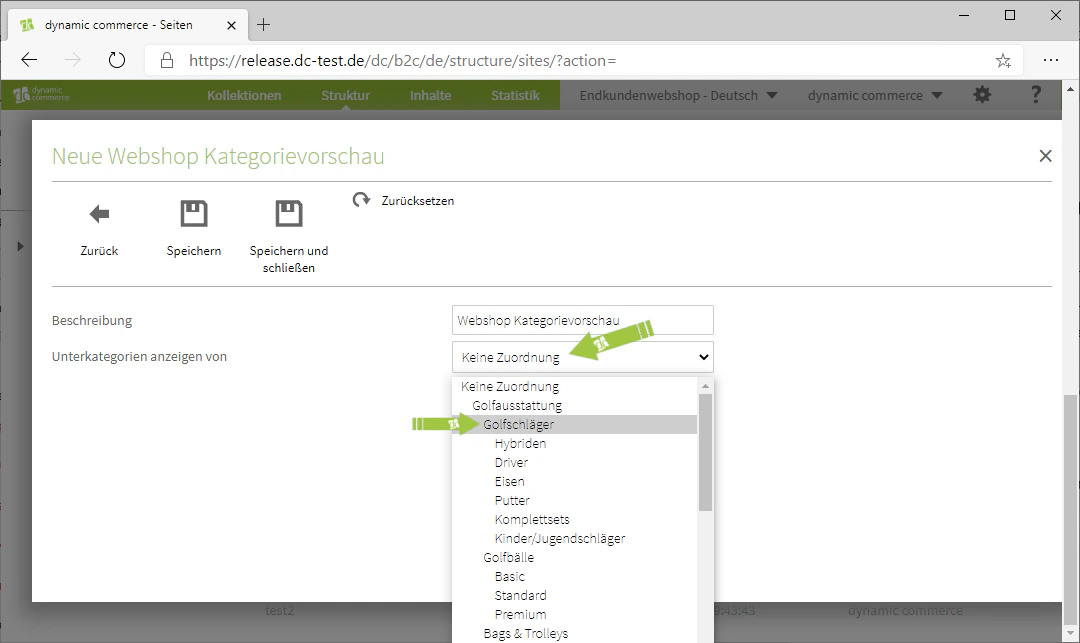The width and height of the screenshot is (1080, 643).
Task: Open the settings gear icon in header
Action: 982,95
